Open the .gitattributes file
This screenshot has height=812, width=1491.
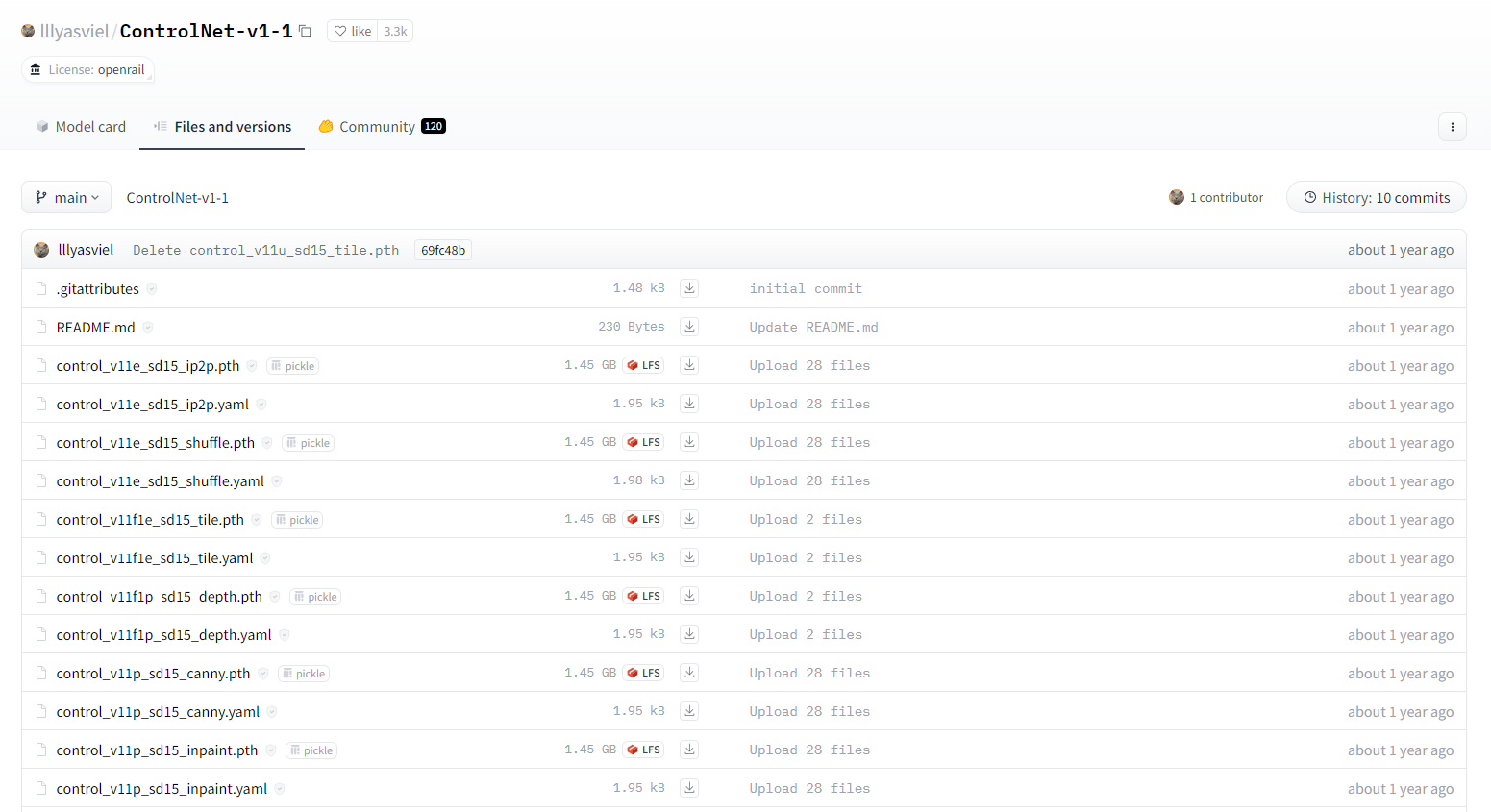tap(97, 288)
